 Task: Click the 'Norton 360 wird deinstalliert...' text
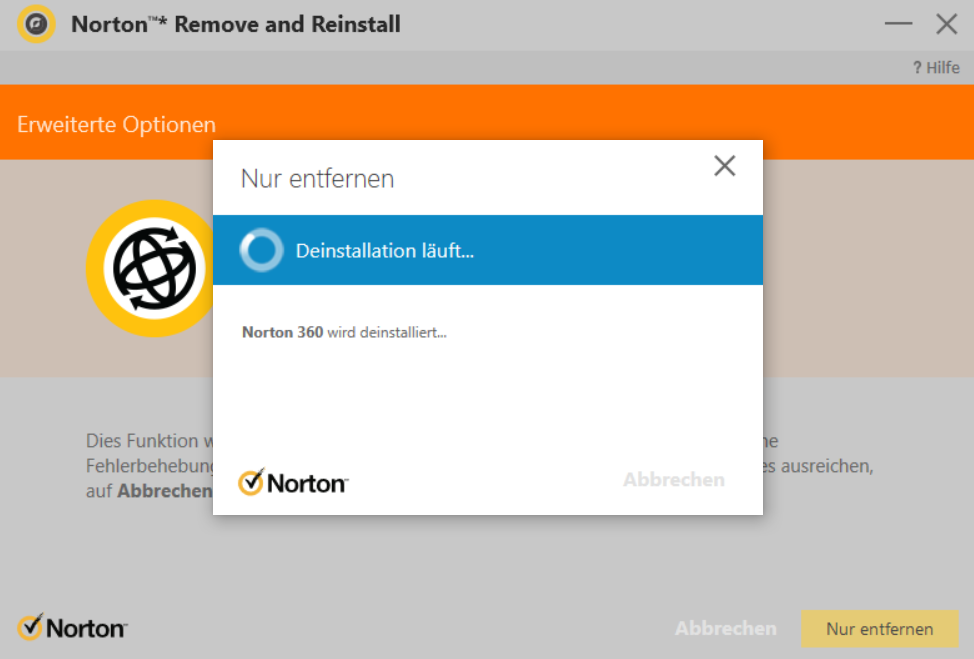[x=344, y=332]
